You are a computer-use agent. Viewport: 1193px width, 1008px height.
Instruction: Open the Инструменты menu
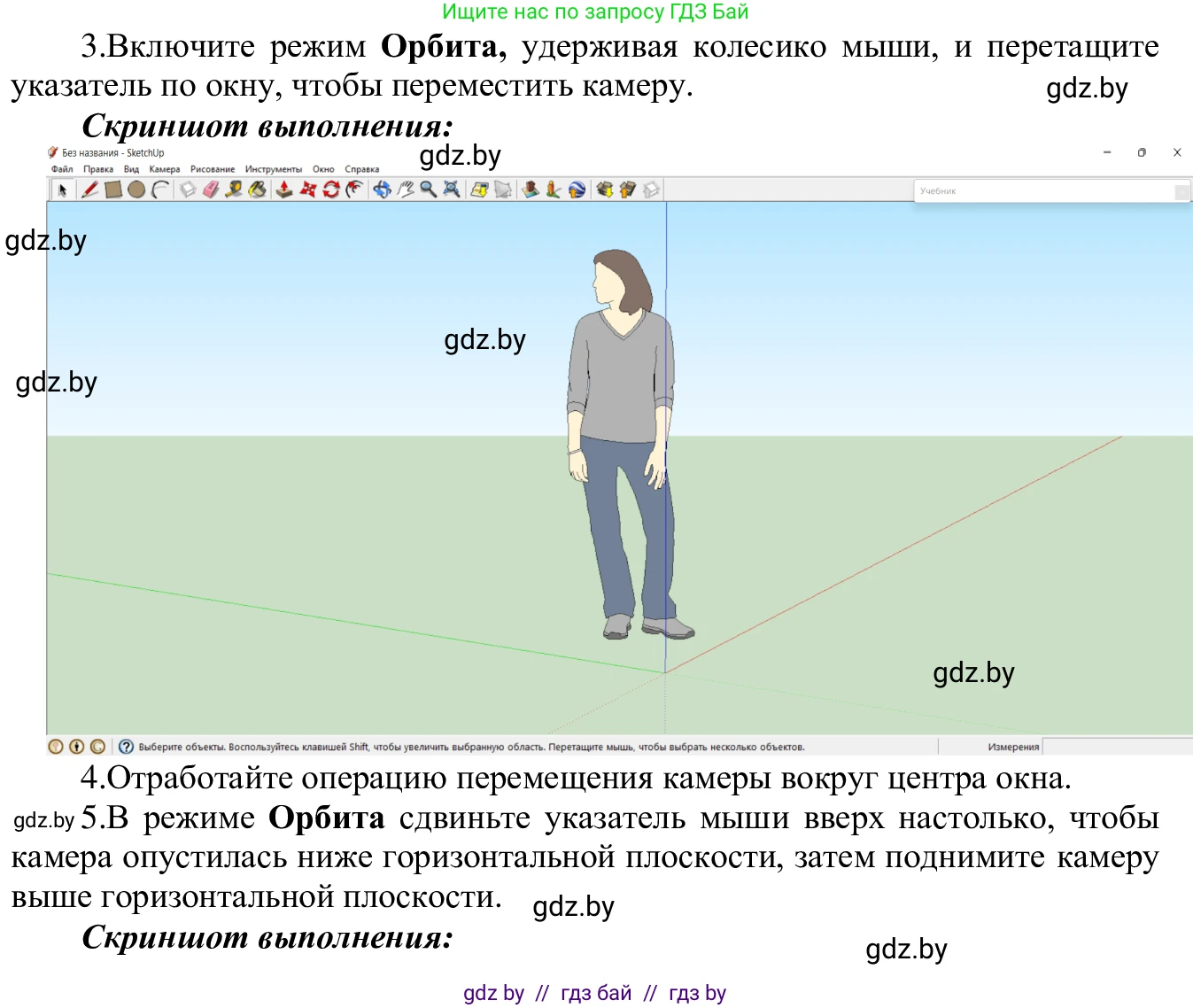(x=273, y=168)
